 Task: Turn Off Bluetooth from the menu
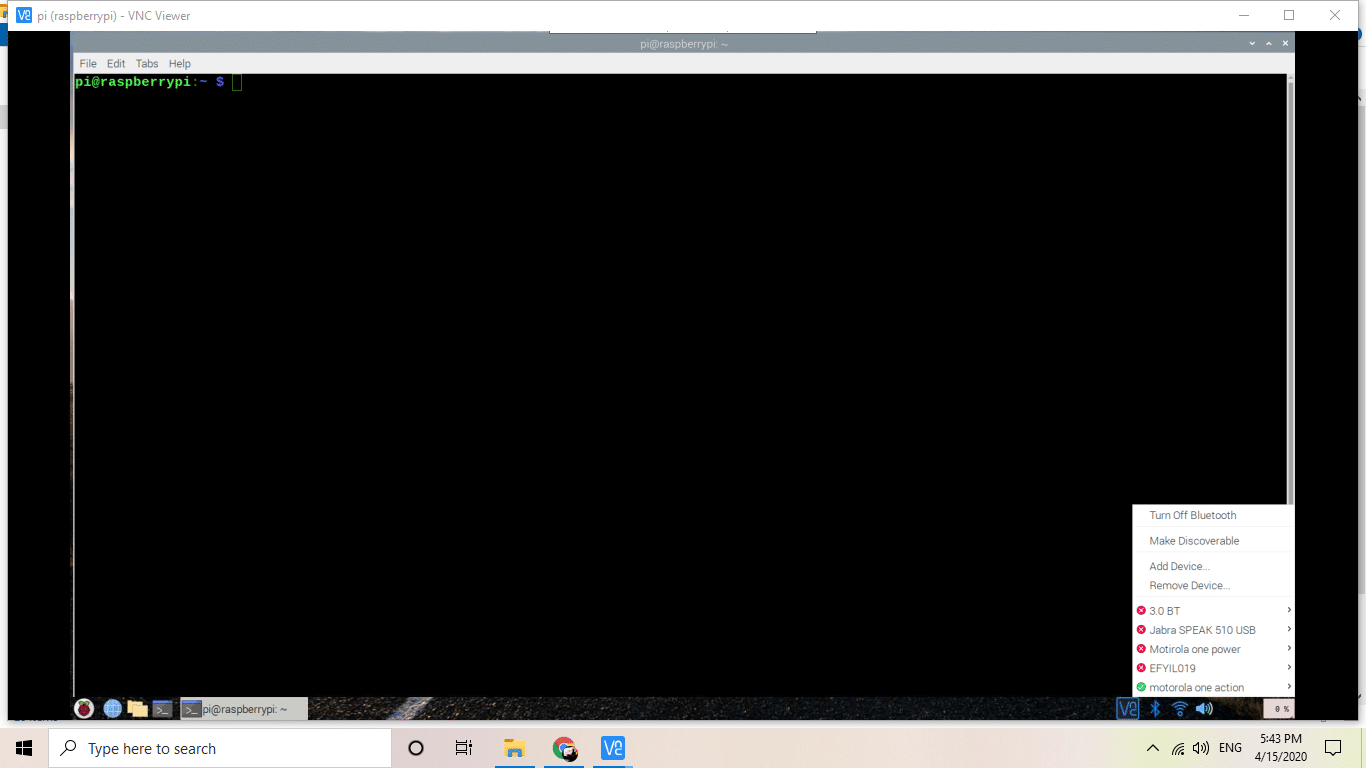[1192, 515]
